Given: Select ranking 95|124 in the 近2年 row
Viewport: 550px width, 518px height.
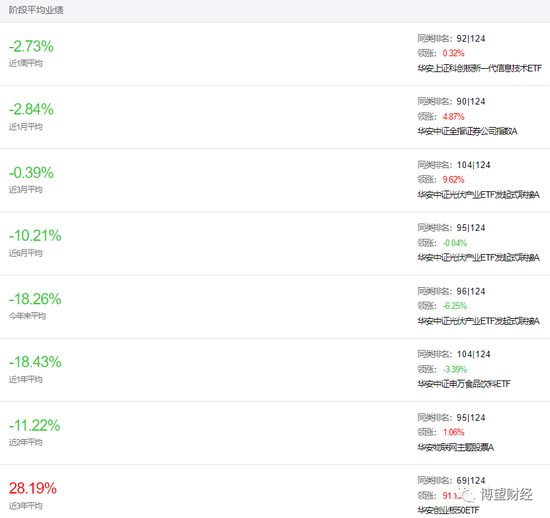Looking at the screenshot, I should point(471,418).
